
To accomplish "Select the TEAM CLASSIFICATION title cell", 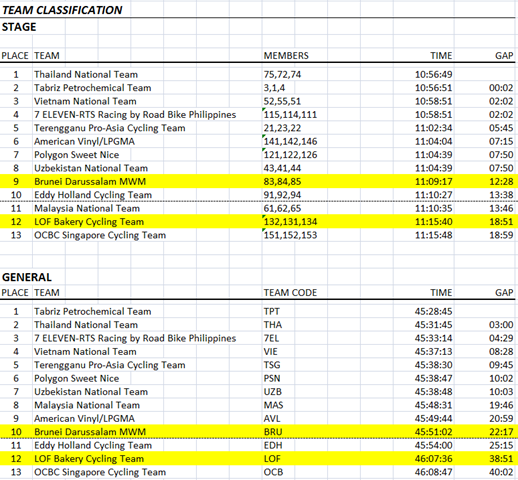I will [x=62, y=10].
